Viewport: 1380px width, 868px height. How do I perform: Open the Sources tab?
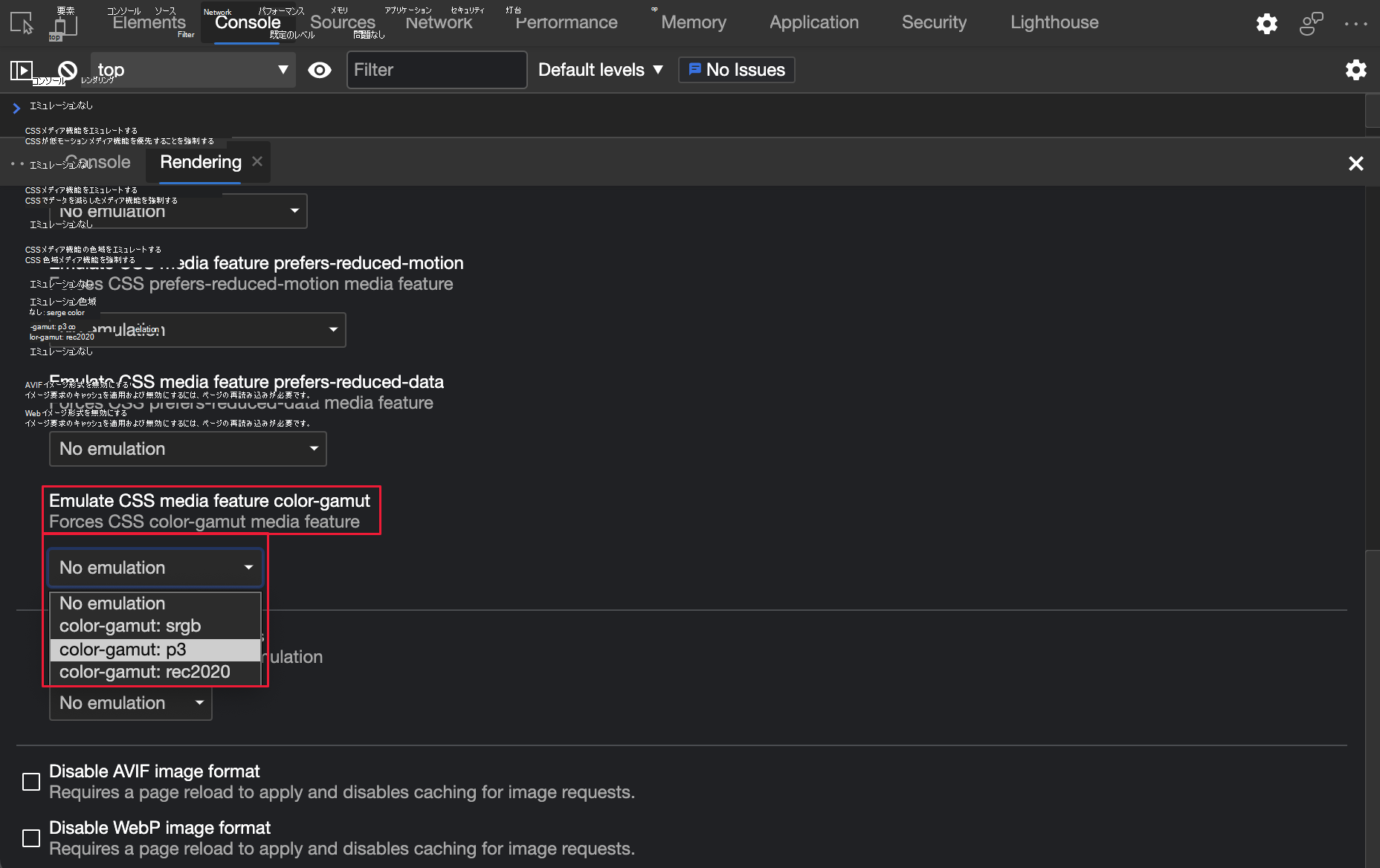pyautogui.click(x=343, y=22)
